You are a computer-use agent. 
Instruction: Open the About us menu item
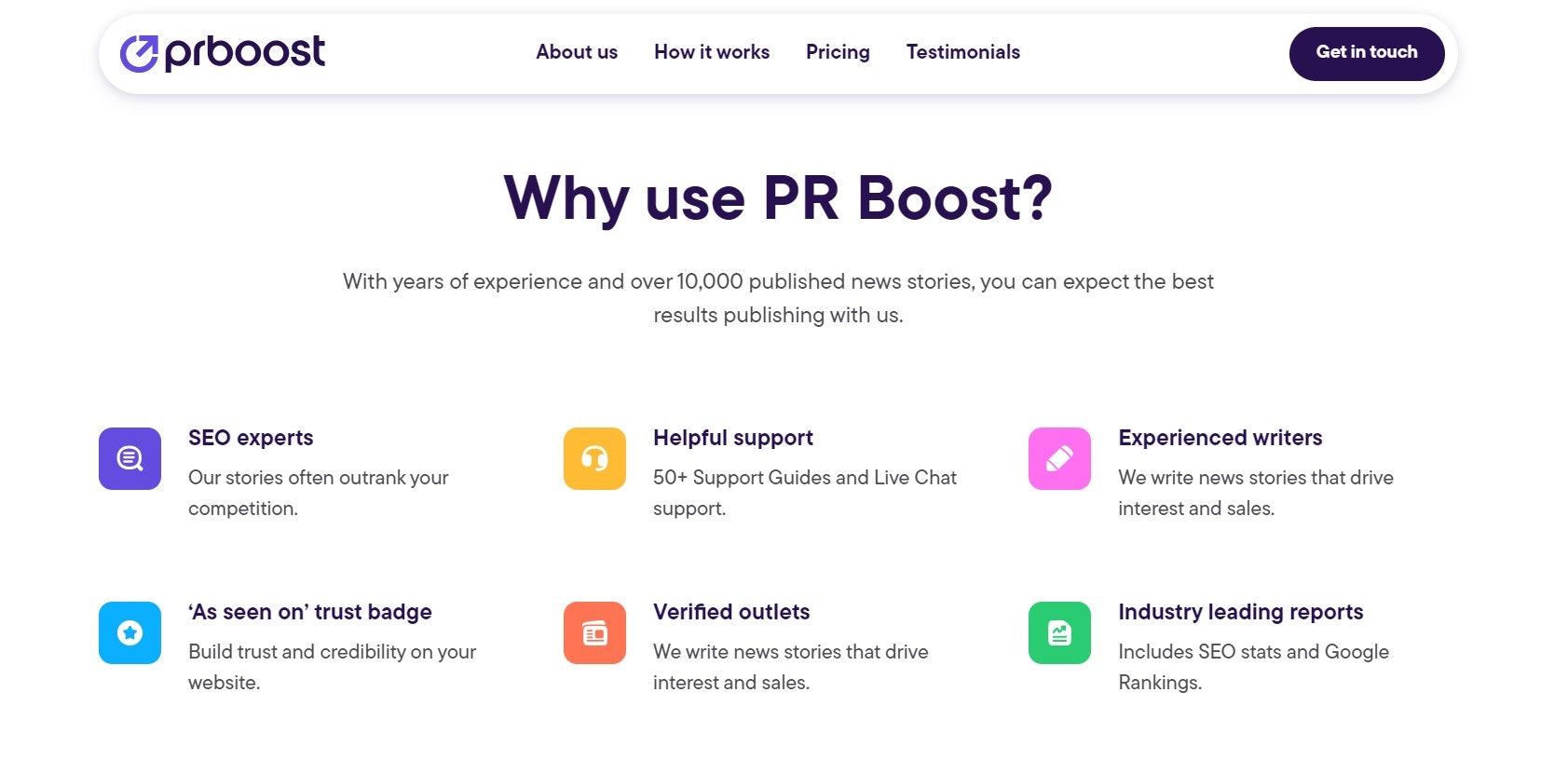click(x=577, y=52)
